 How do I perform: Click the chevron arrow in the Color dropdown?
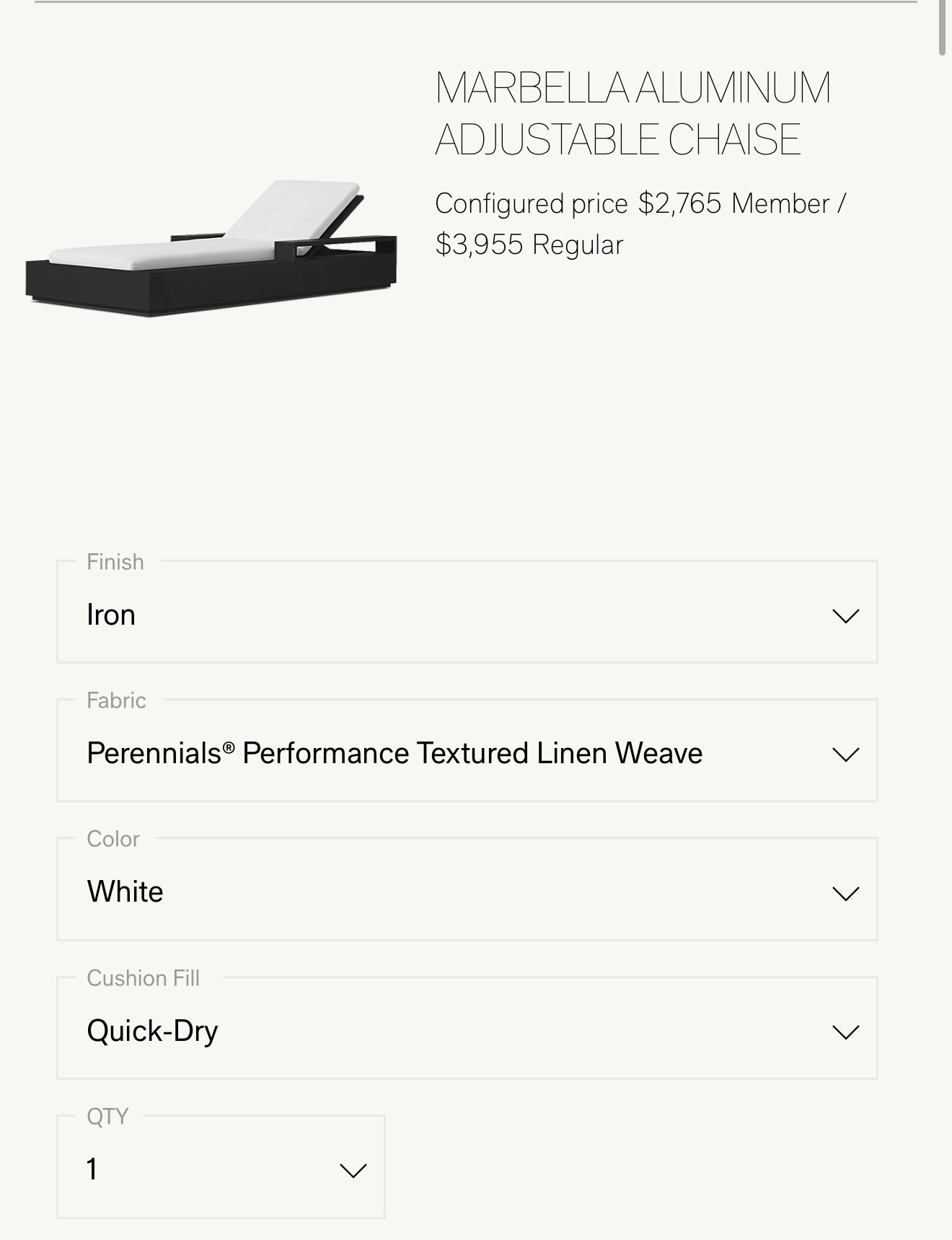point(845,893)
